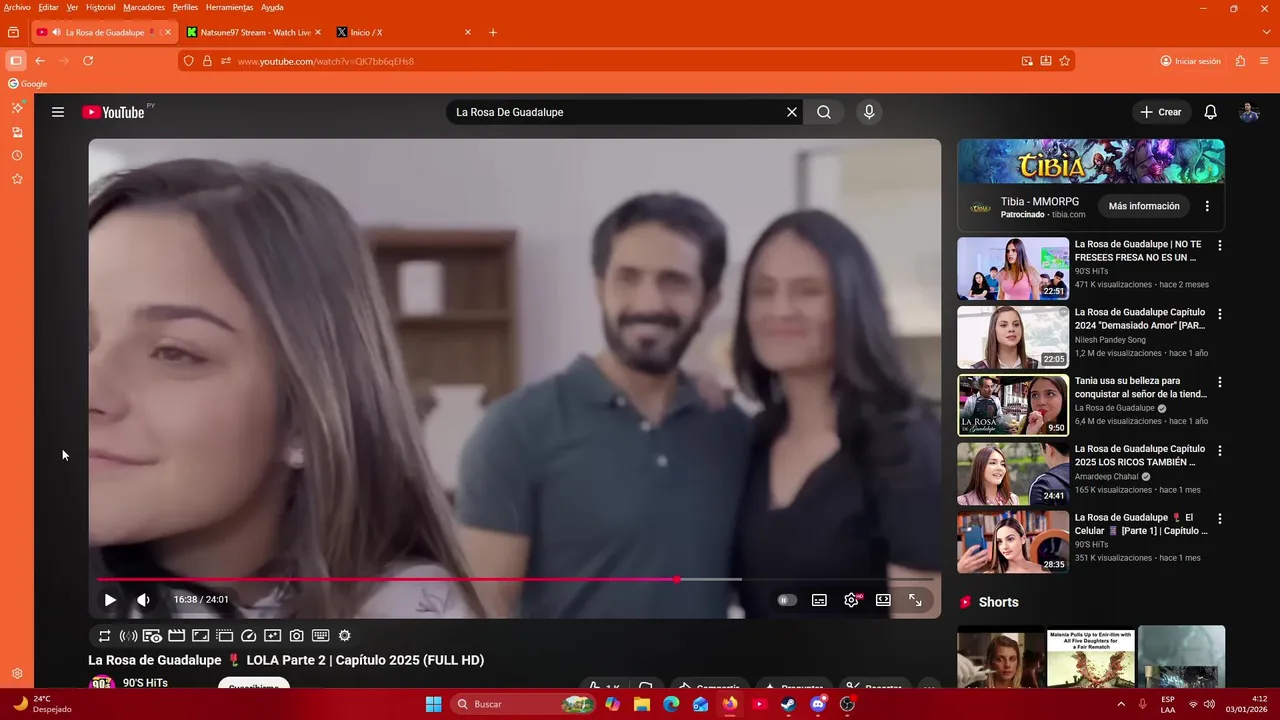Open sidebar settings gear at bottom
The height and width of the screenshot is (720, 1280).
tap(17, 674)
